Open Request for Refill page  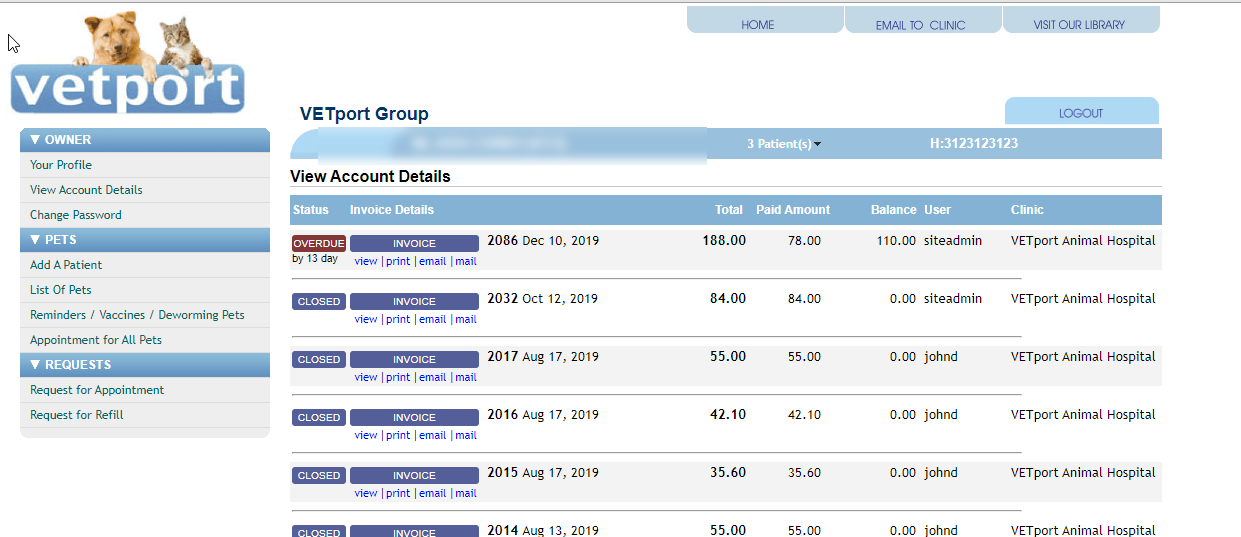coord(77,415)
